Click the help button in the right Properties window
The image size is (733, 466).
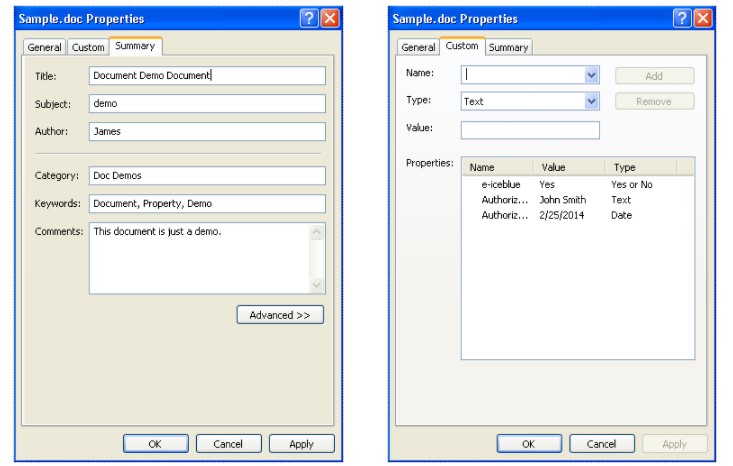683,19
